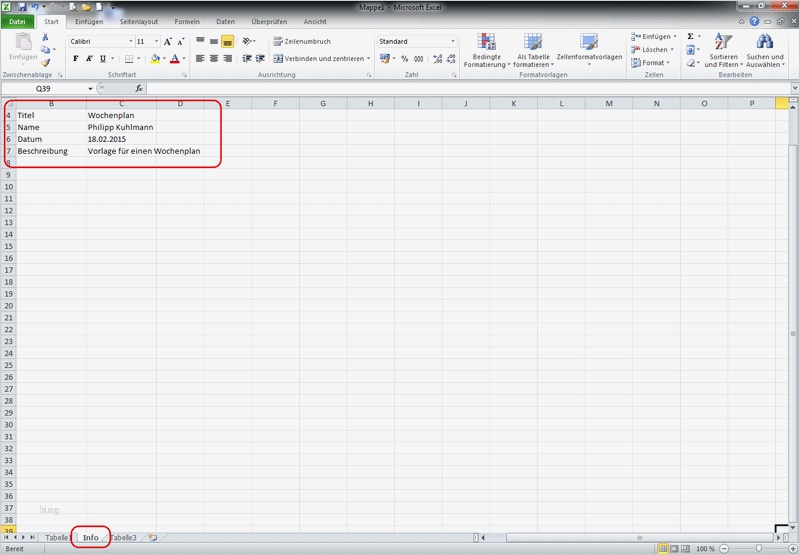Open the font size 11 dropdown
800x555 pixels.
[x=156, y=41]
